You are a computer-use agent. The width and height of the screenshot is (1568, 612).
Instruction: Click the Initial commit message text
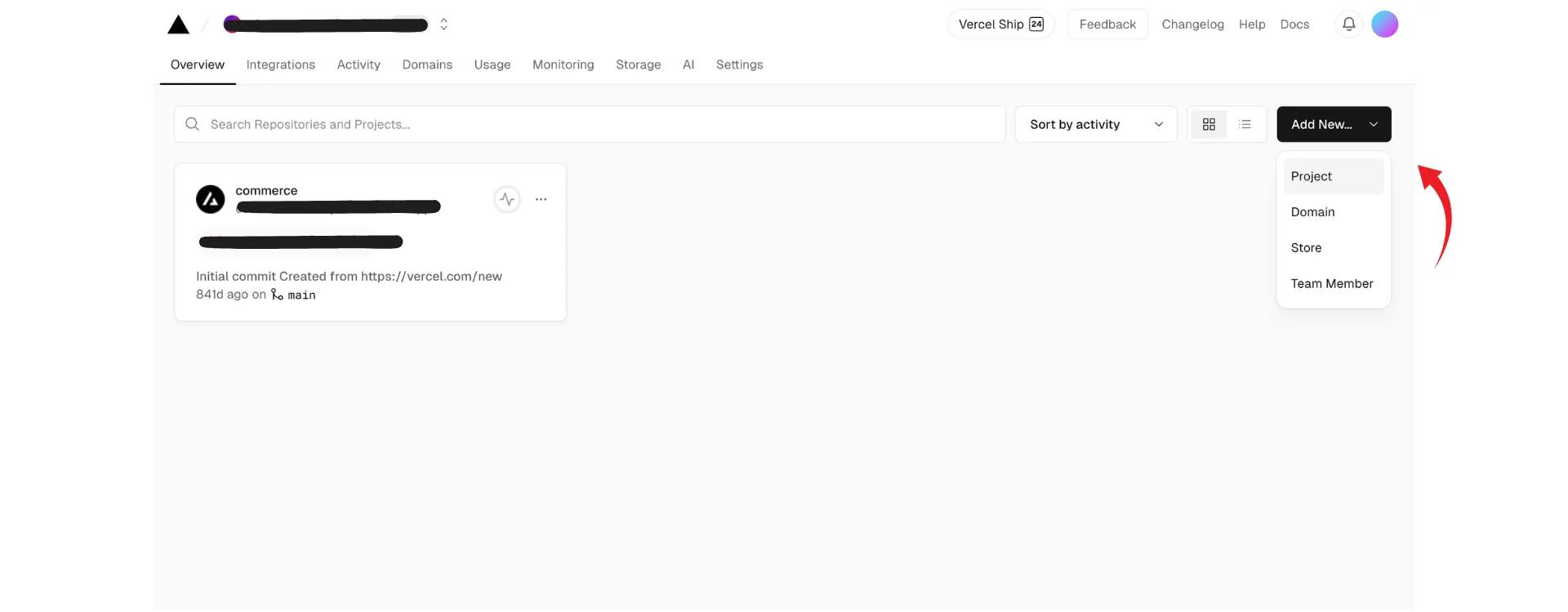(349, 277)
